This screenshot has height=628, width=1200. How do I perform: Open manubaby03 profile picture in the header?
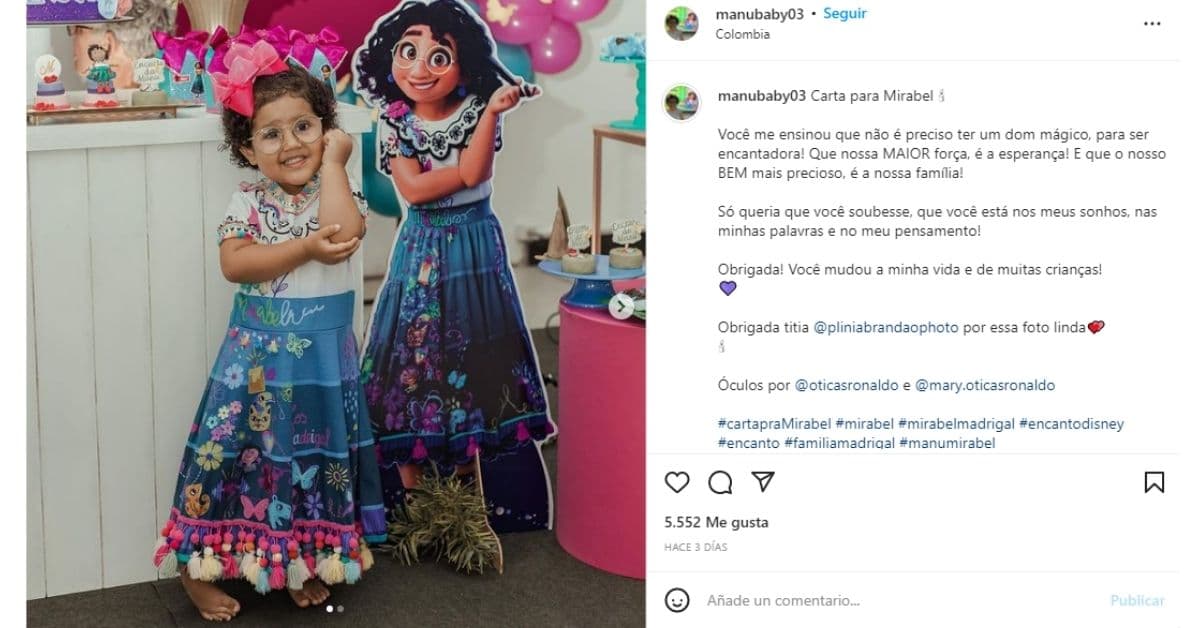682,23
